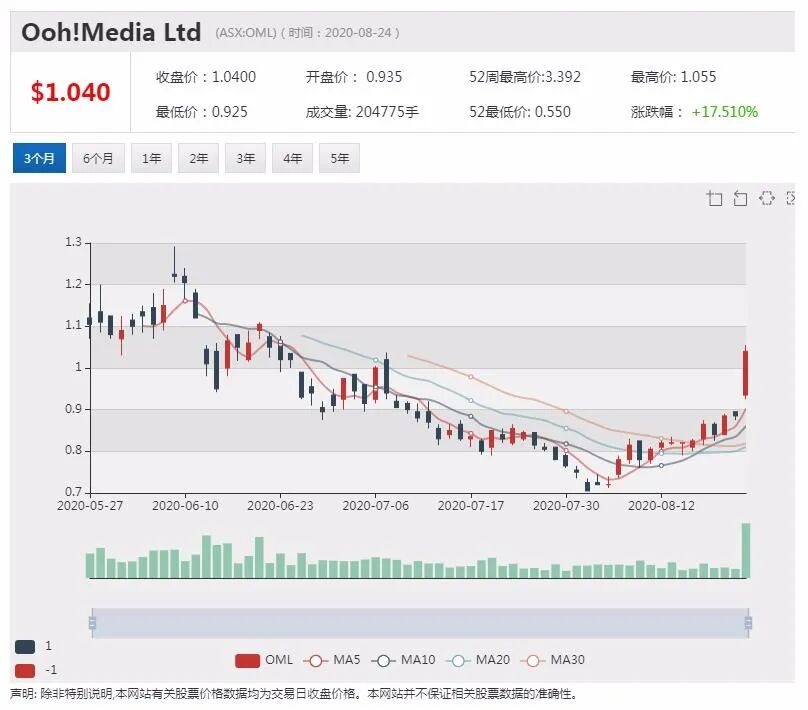Click the 52周最高价:3.392 value
This screenshot has width=808, height=710.
pos(525,77)
